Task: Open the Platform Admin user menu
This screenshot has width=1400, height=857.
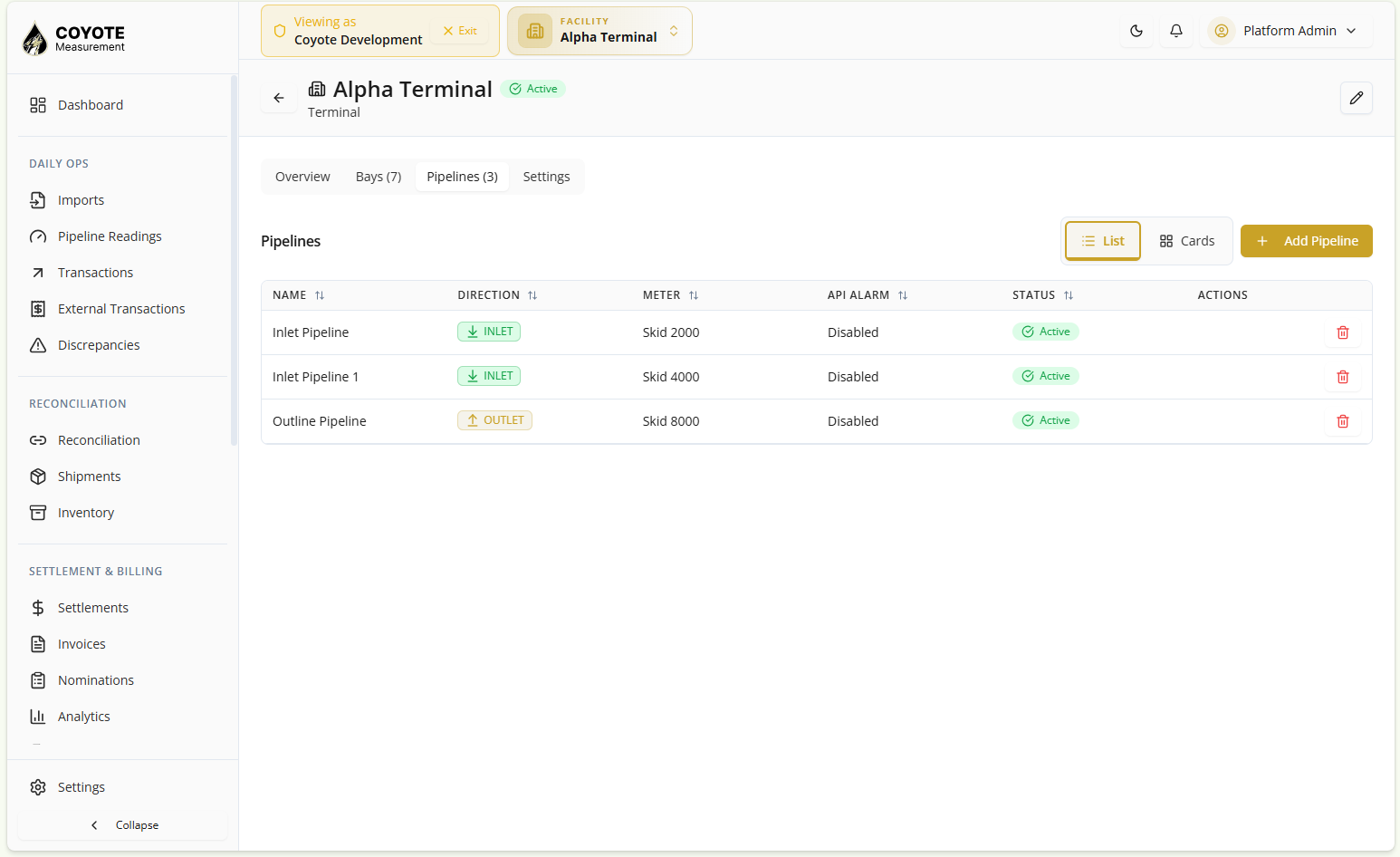Action: point(1286,31)
